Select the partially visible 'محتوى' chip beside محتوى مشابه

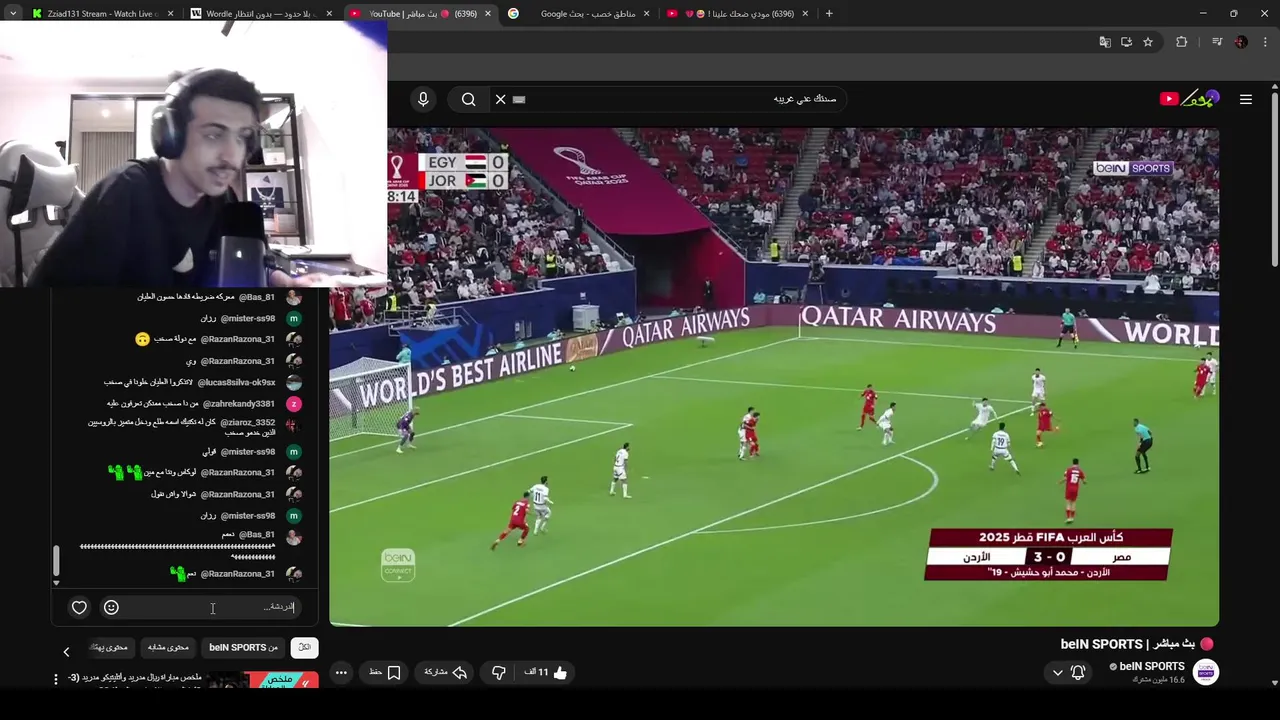tap(109, 647)
